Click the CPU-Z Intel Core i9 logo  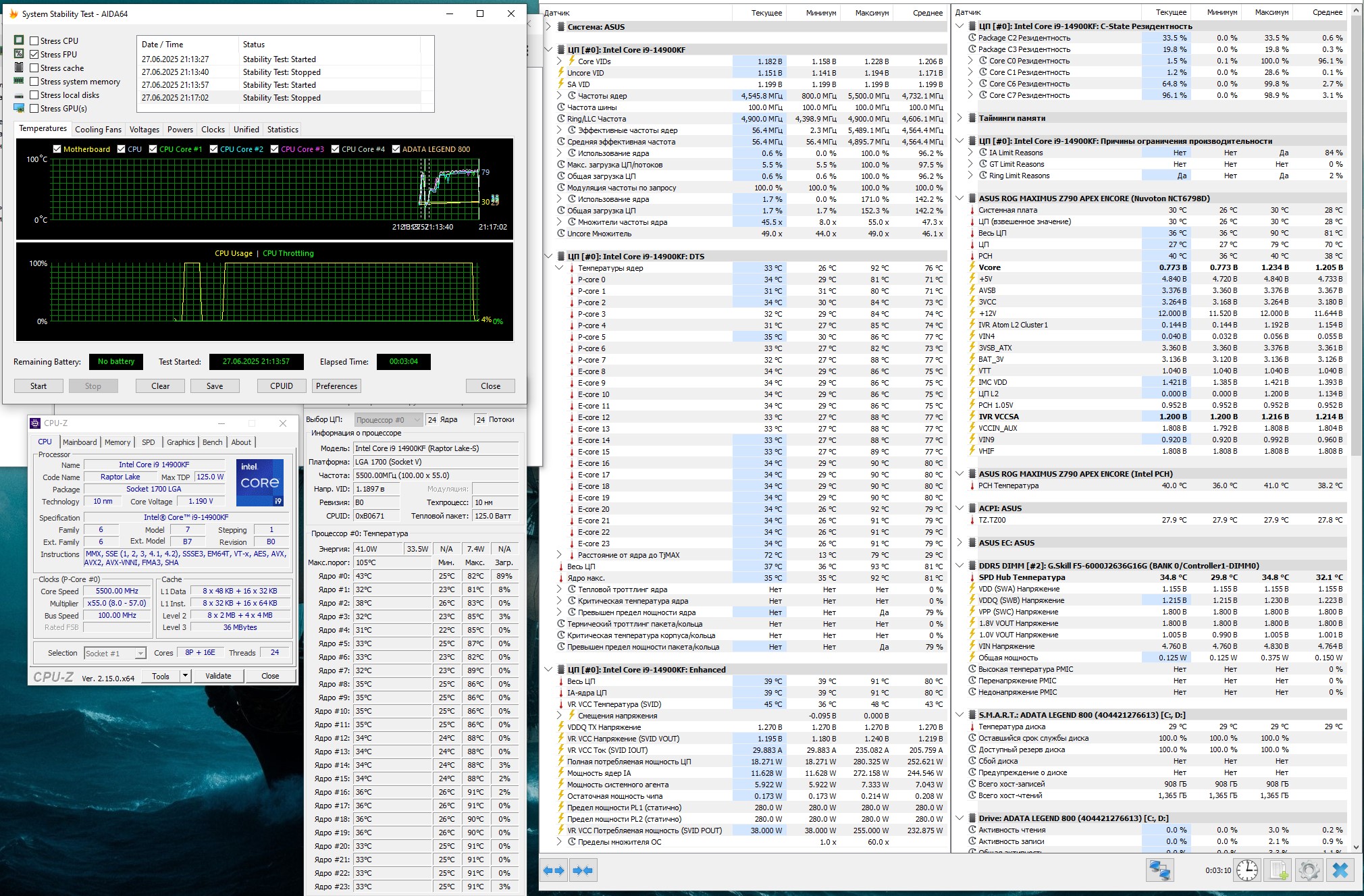click(x=260, y=483)
